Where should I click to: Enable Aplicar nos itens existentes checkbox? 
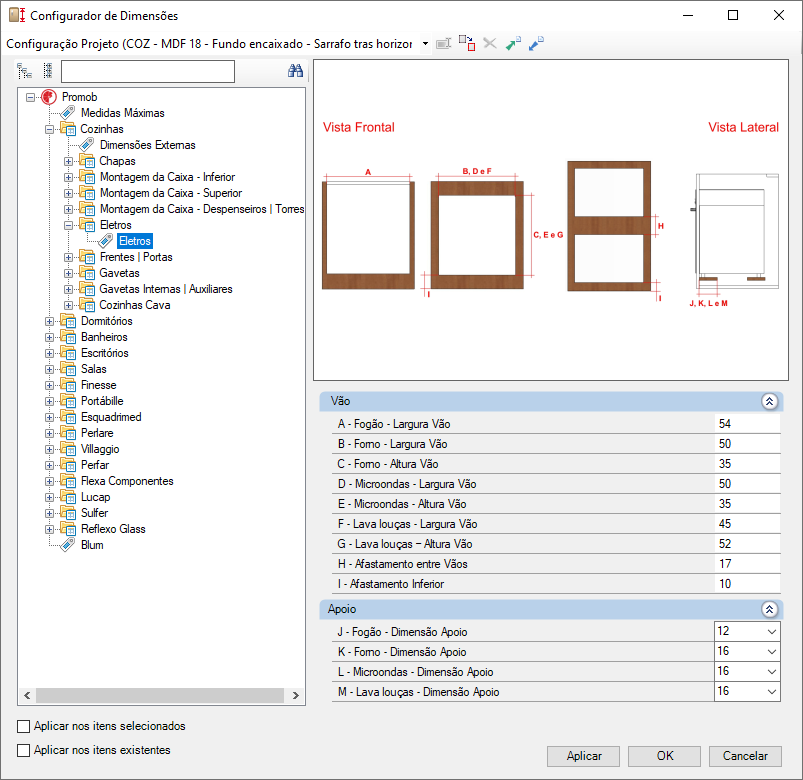click(x=24, y=750)
